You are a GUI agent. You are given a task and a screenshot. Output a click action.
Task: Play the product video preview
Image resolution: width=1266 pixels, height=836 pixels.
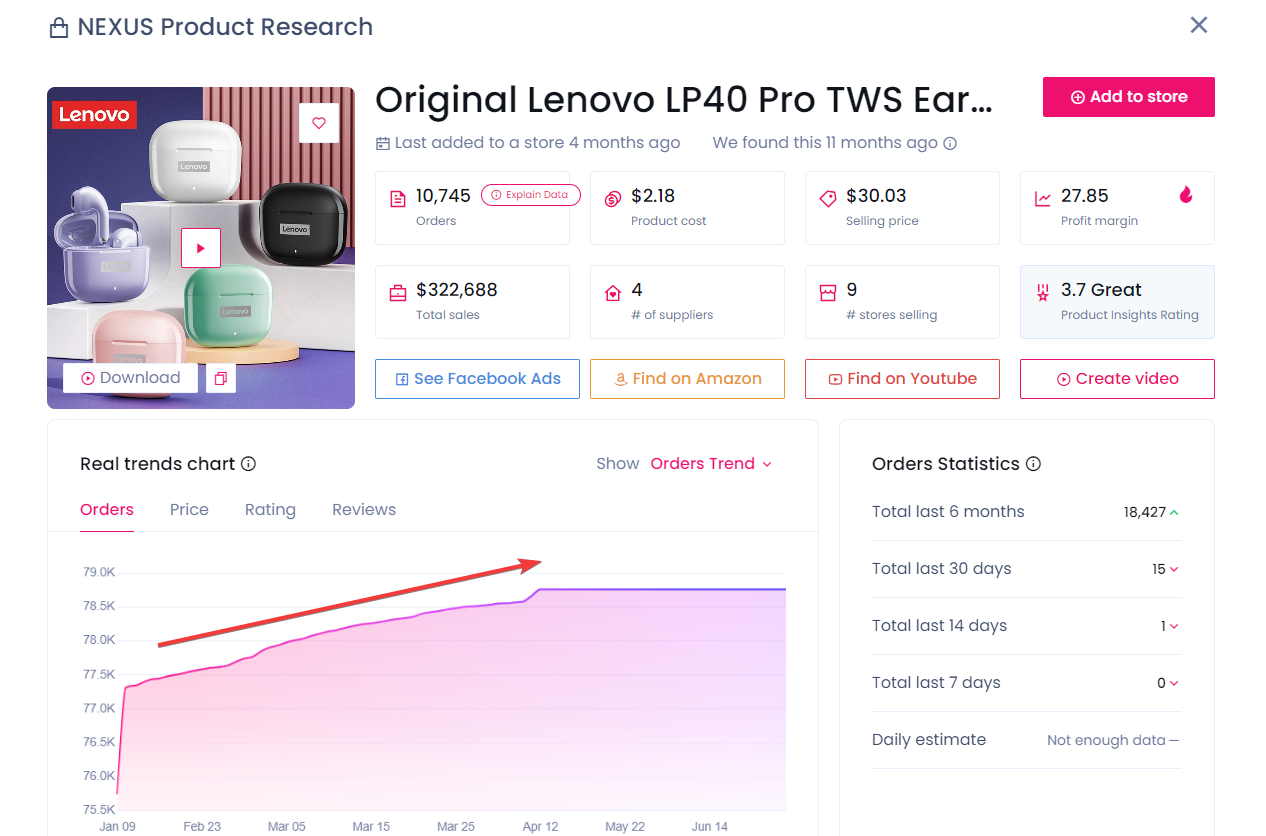[x=200, y=248]
